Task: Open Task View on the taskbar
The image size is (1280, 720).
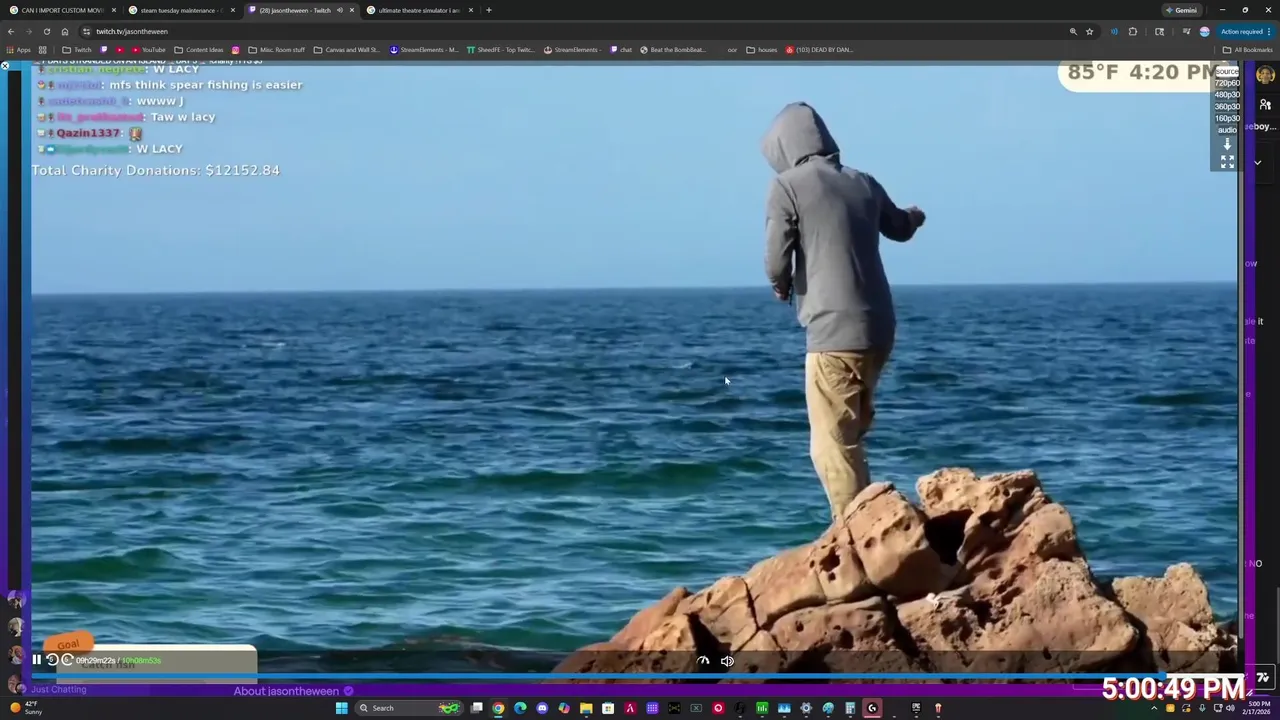Action: pos(477,708)
